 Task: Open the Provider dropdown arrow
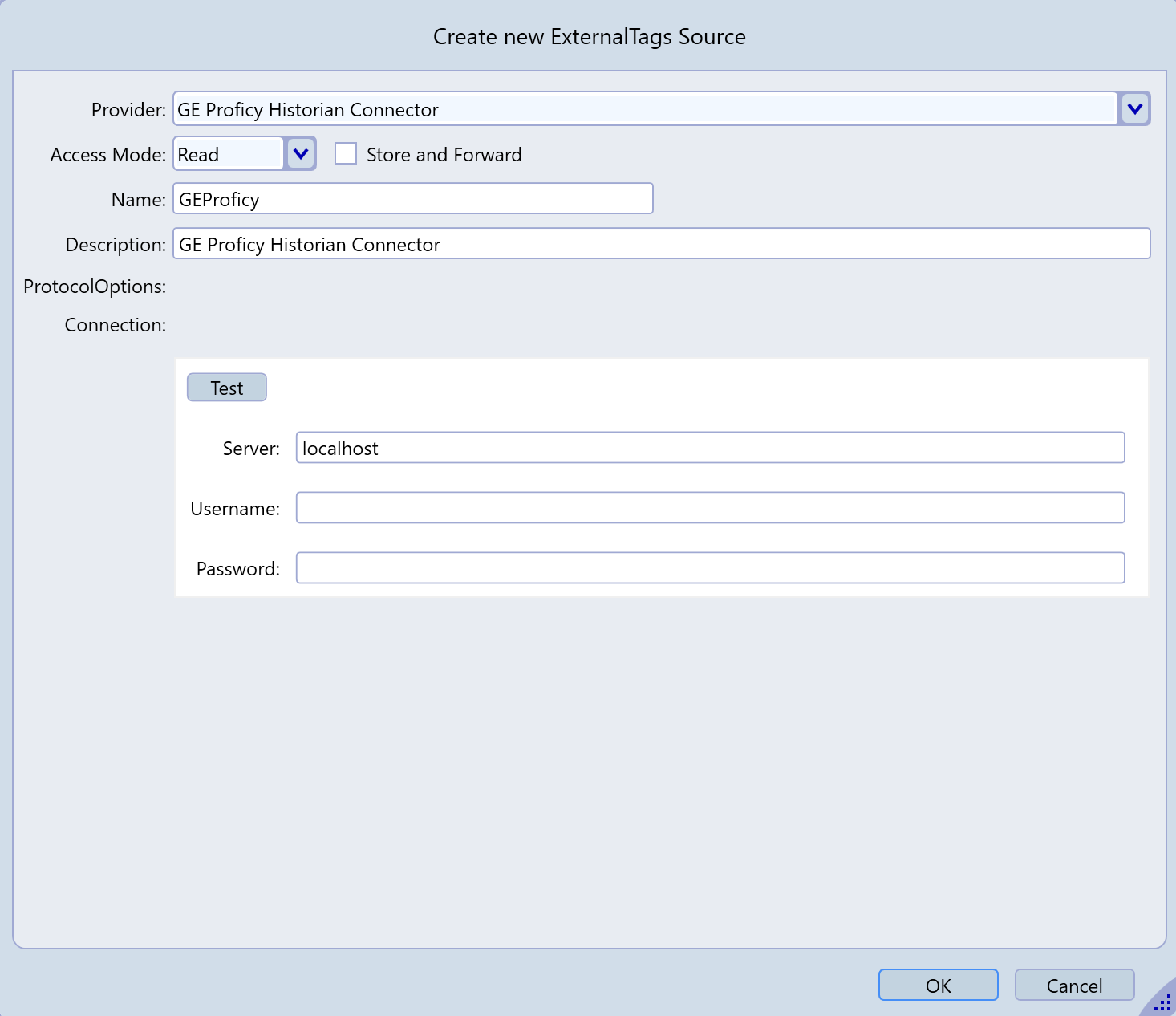[1134, 109]
